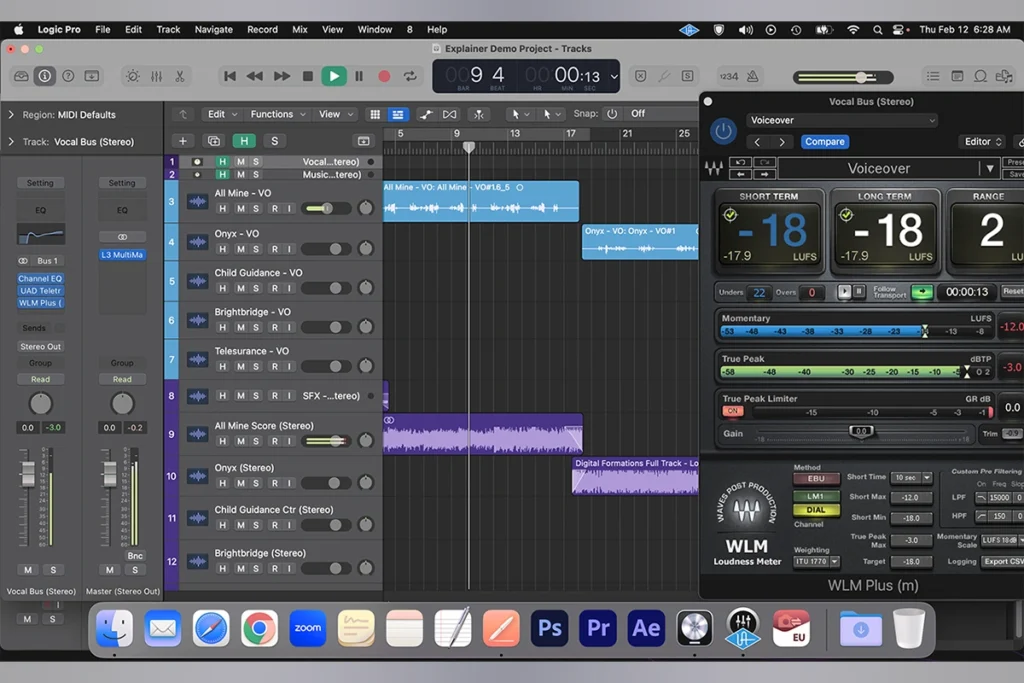Start recording with the red Record button

[384, 76]
